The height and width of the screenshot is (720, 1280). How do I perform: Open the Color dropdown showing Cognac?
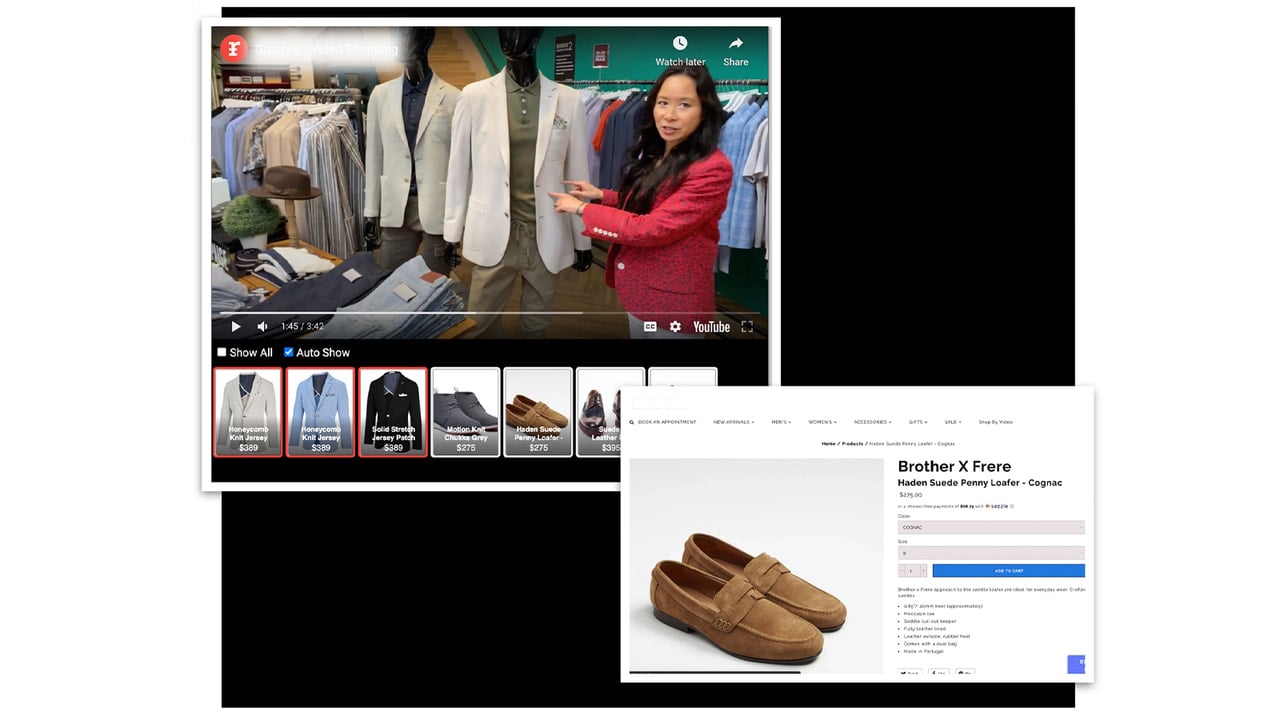[991, 527]
